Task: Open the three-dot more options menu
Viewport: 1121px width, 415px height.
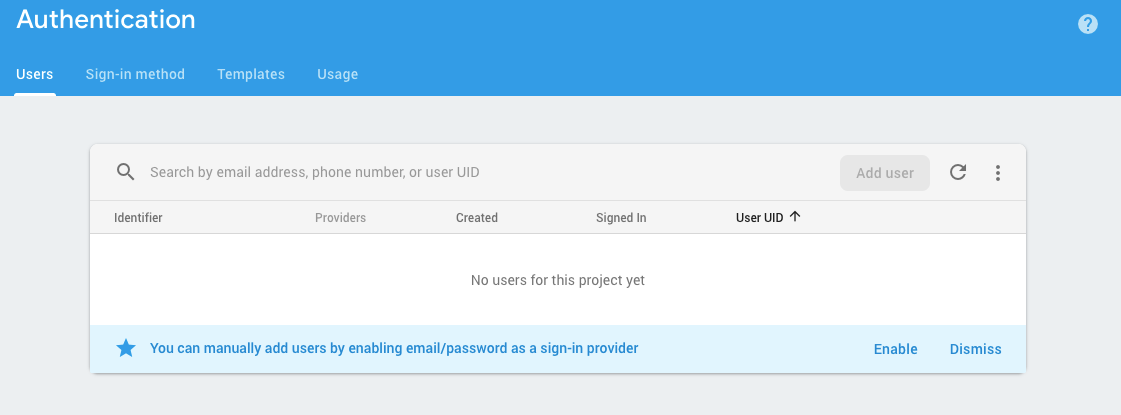Action: (997, 172)
